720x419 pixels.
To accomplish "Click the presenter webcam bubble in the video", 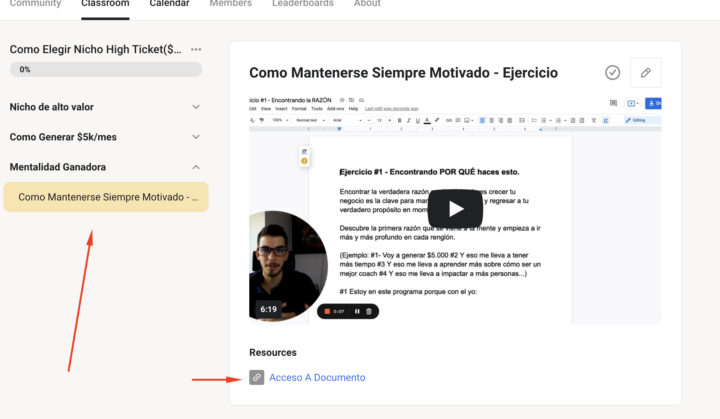I will 287,266.
